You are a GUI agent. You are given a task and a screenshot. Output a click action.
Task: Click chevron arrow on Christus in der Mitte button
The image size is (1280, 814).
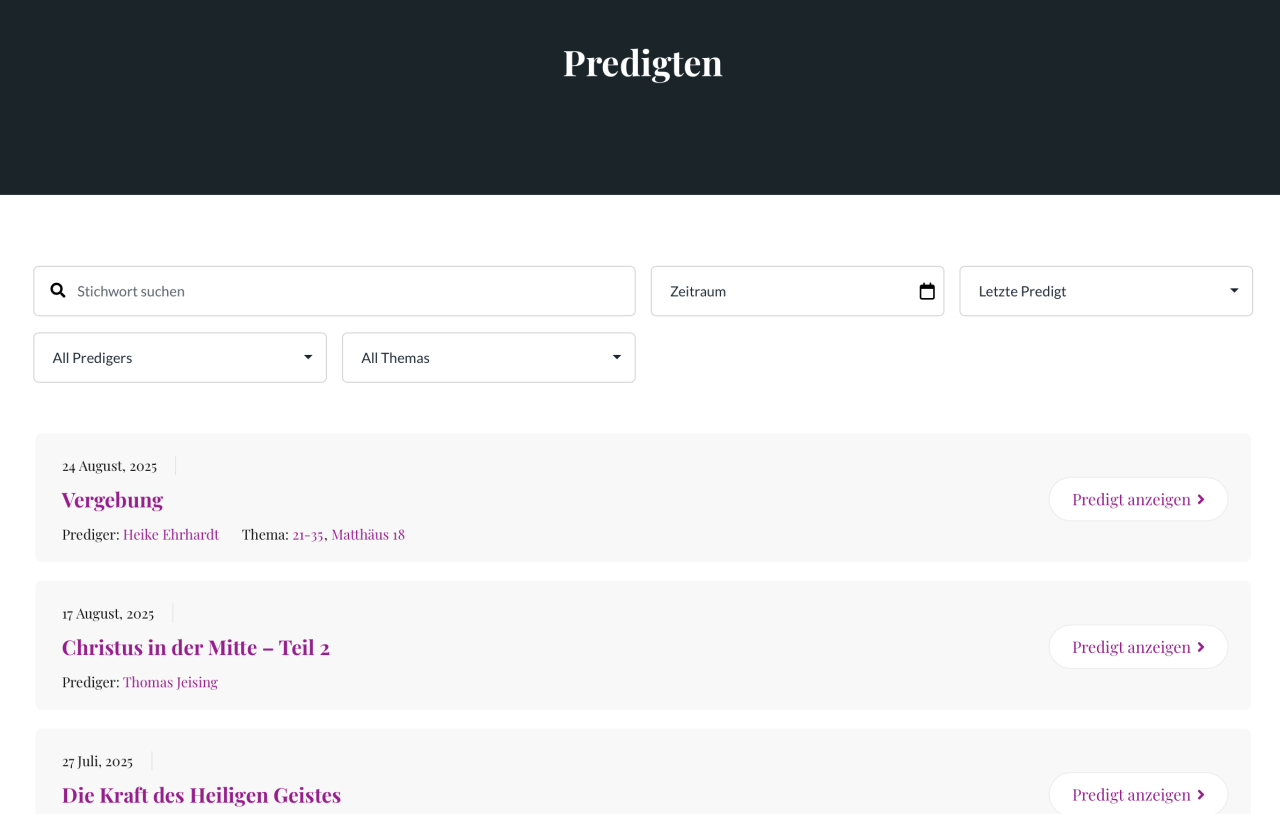(x=1201, y=647)
